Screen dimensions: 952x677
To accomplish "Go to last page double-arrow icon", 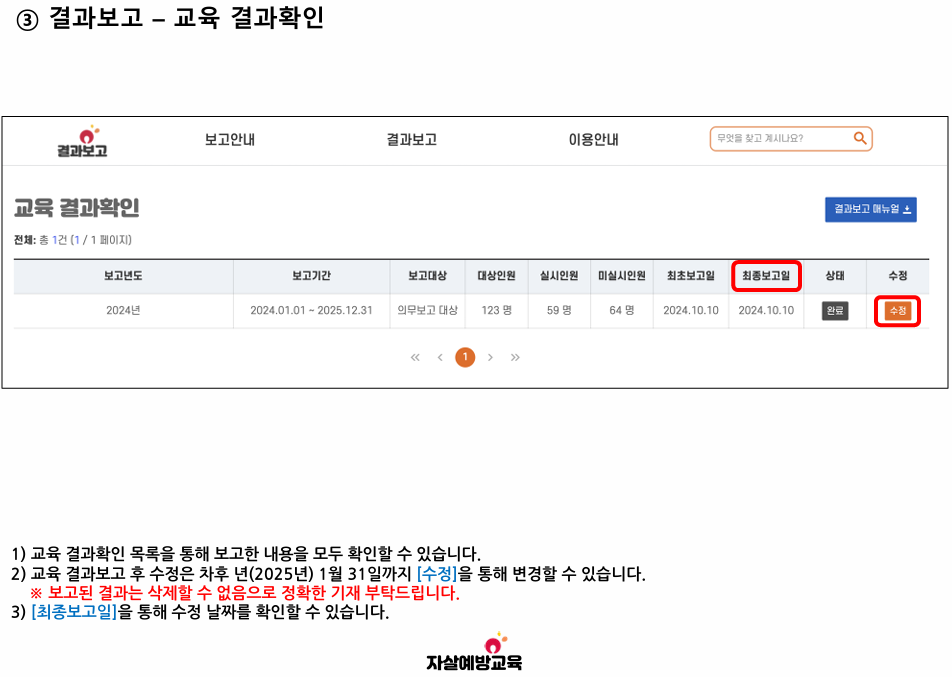I will [515, 358].
